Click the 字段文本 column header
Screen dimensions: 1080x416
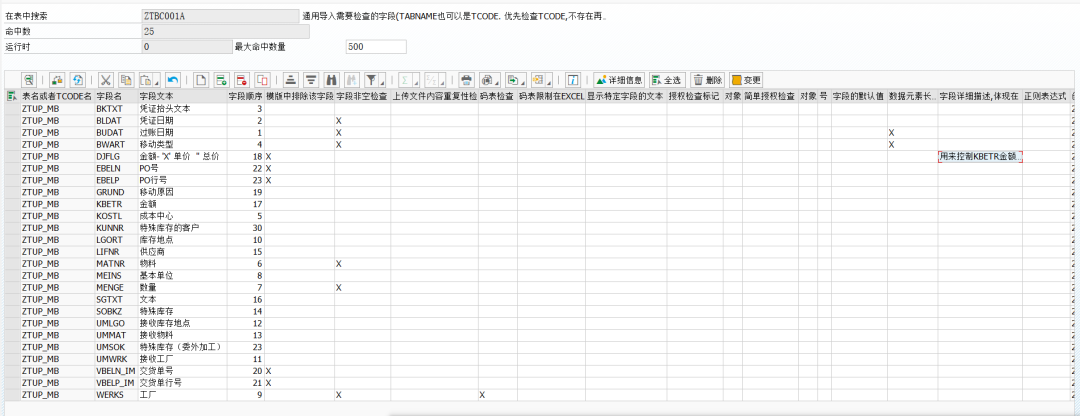(182, 97)
